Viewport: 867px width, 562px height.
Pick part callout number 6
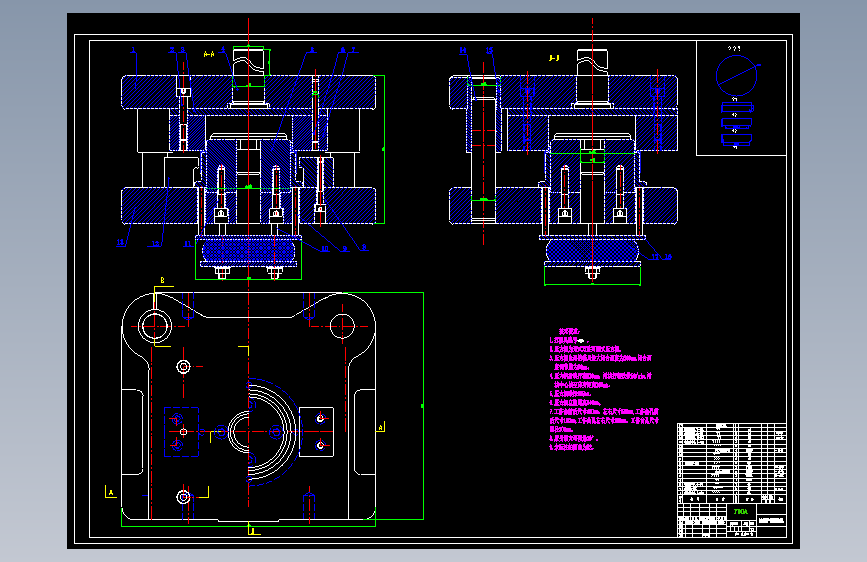coord(343,50)
